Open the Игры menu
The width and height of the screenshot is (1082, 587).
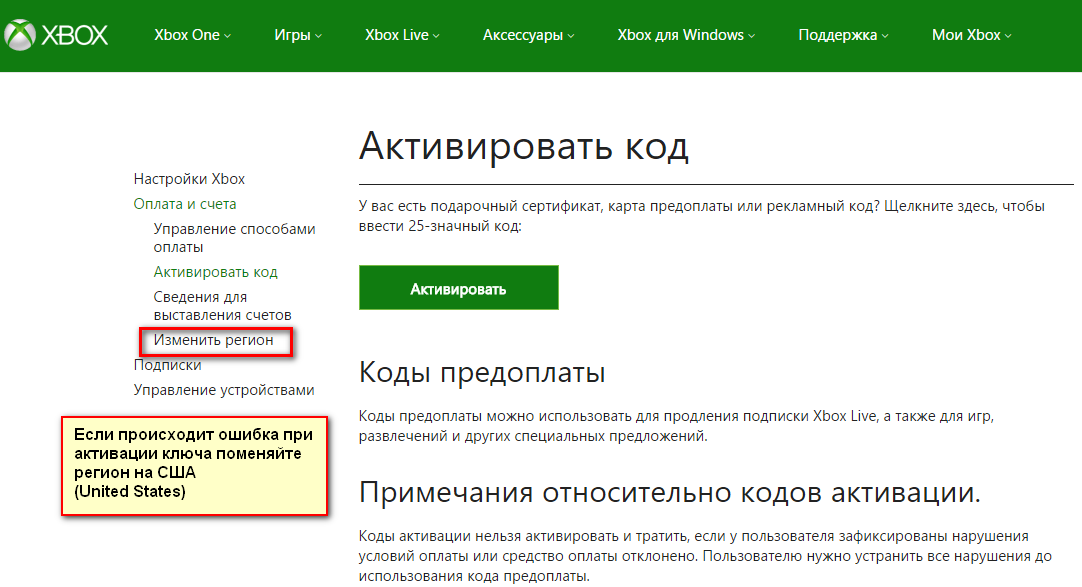pos(297,35)
